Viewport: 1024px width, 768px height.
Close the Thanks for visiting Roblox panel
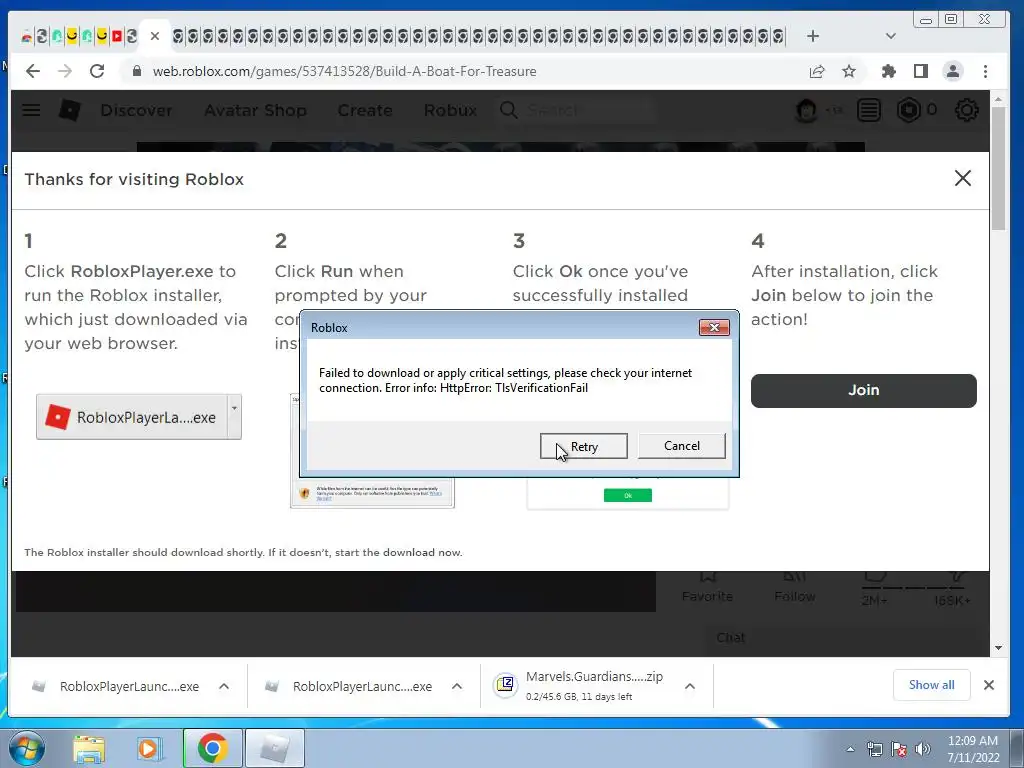(x=963, y=178)
